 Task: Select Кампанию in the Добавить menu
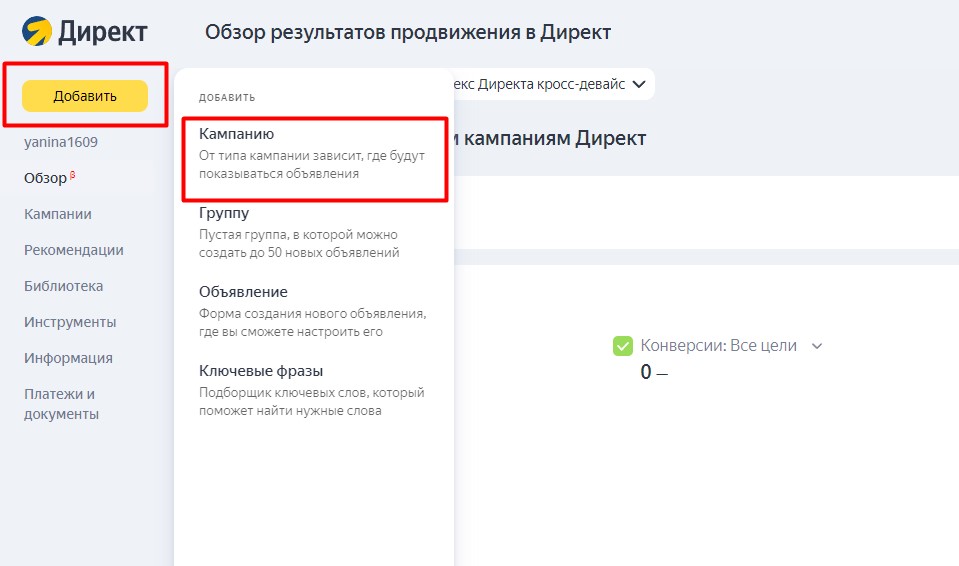[314, 154]
